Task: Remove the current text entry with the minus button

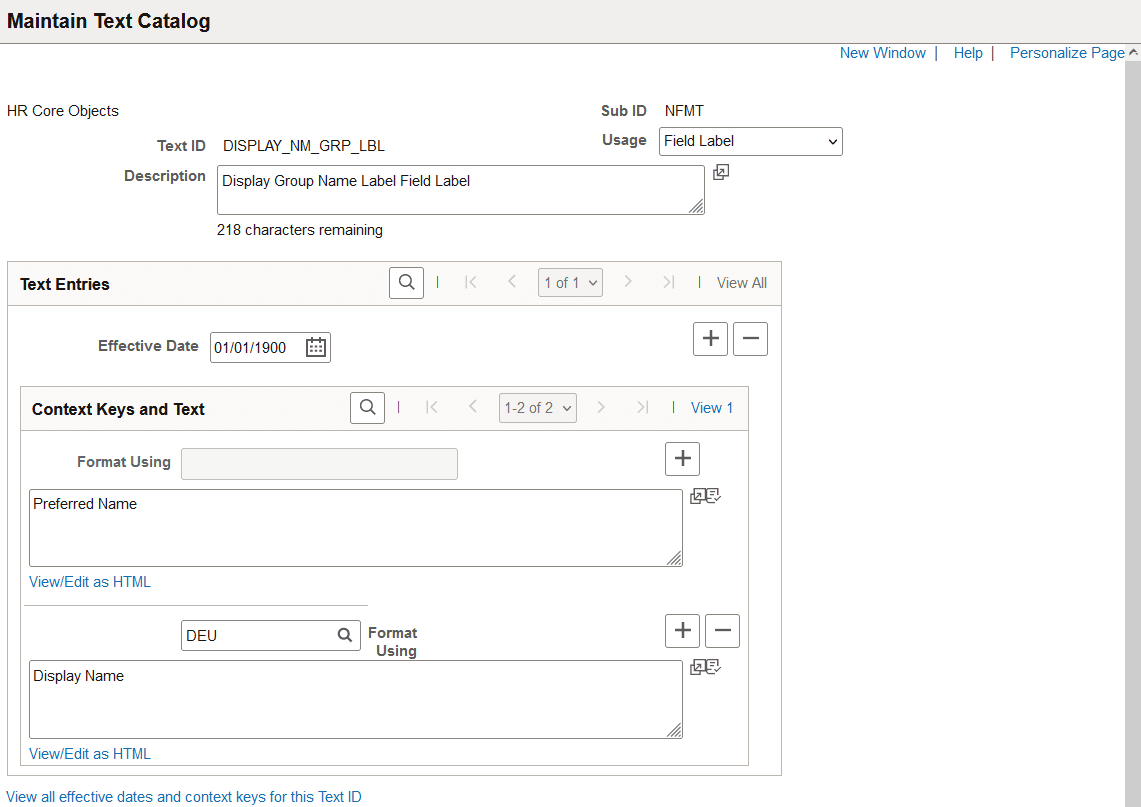Action: [x=750, y=338]
